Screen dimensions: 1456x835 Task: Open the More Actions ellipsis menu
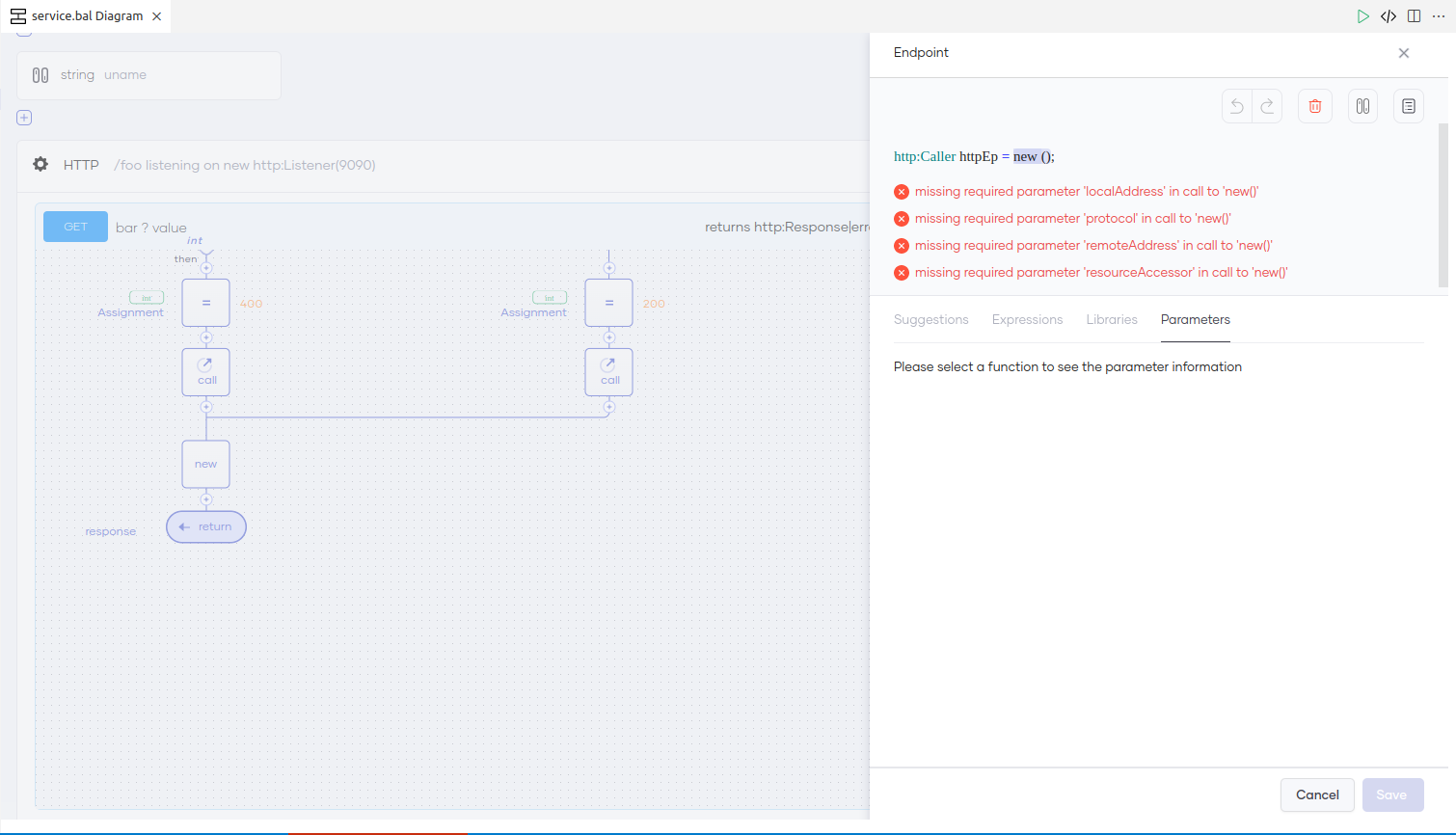pyautogui.click(x=1439, y=16)
